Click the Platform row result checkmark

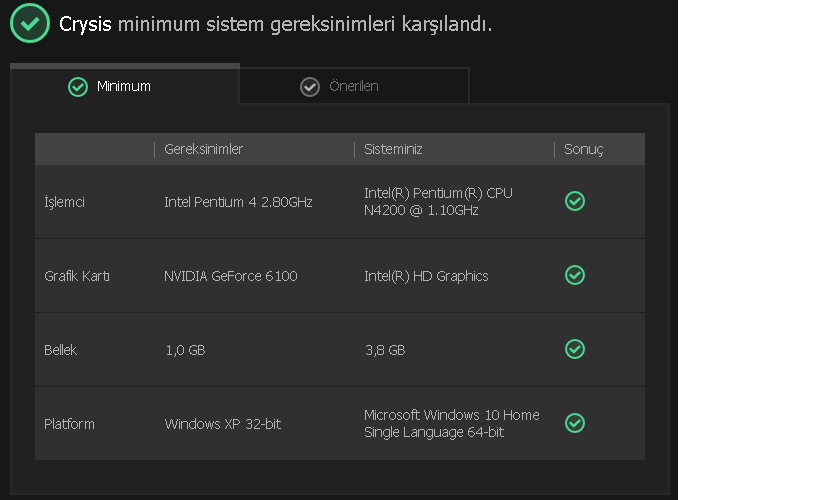click(575, 423)
